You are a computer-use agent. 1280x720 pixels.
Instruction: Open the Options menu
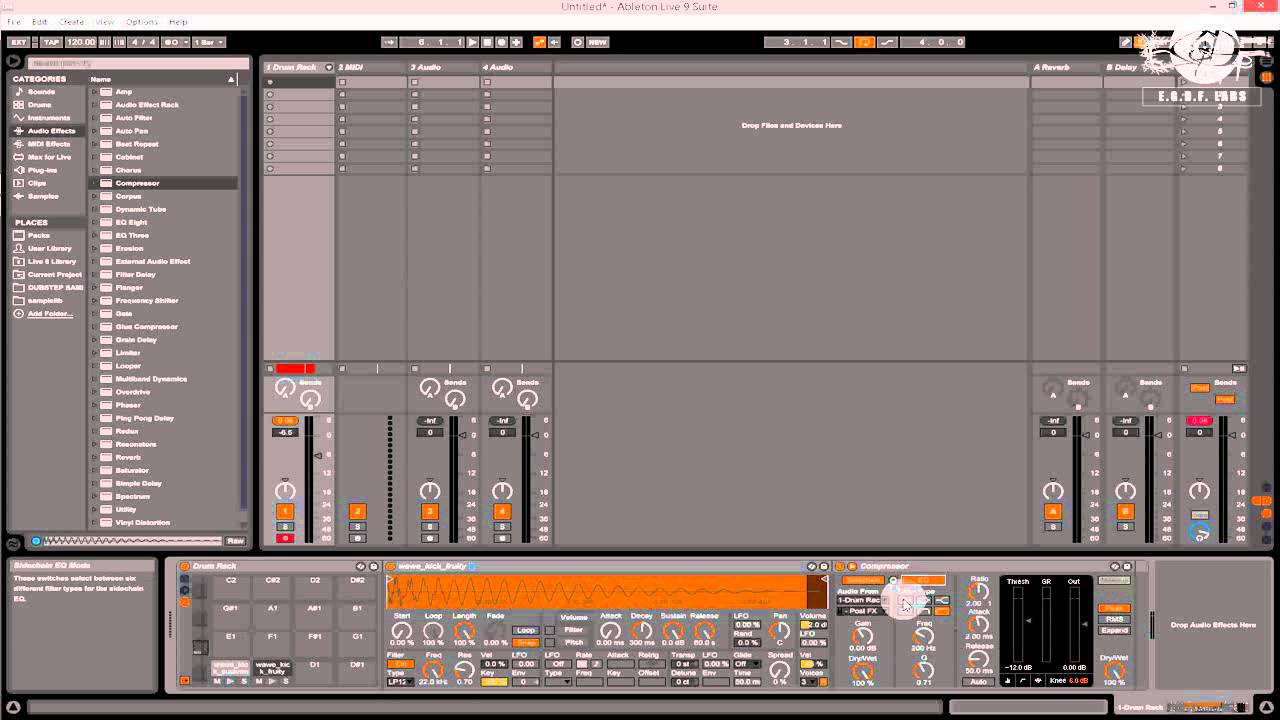click(x=142, y=22)
